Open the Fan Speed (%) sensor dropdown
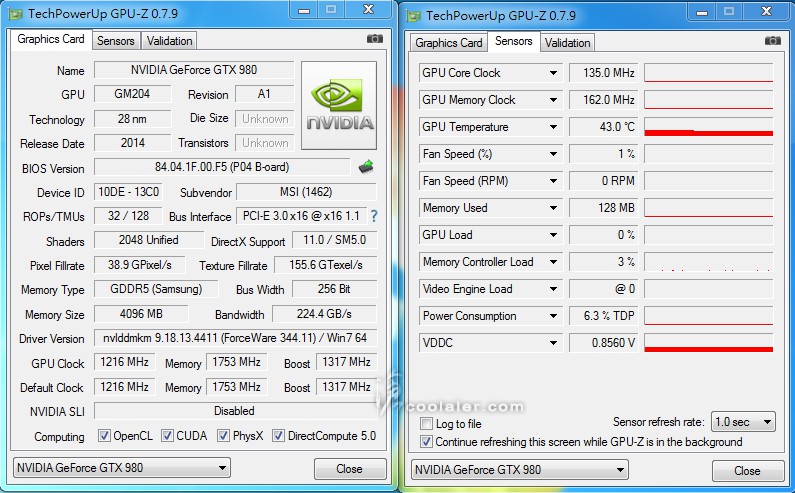This screenshot has width=795, height=493. pos(553,154)
